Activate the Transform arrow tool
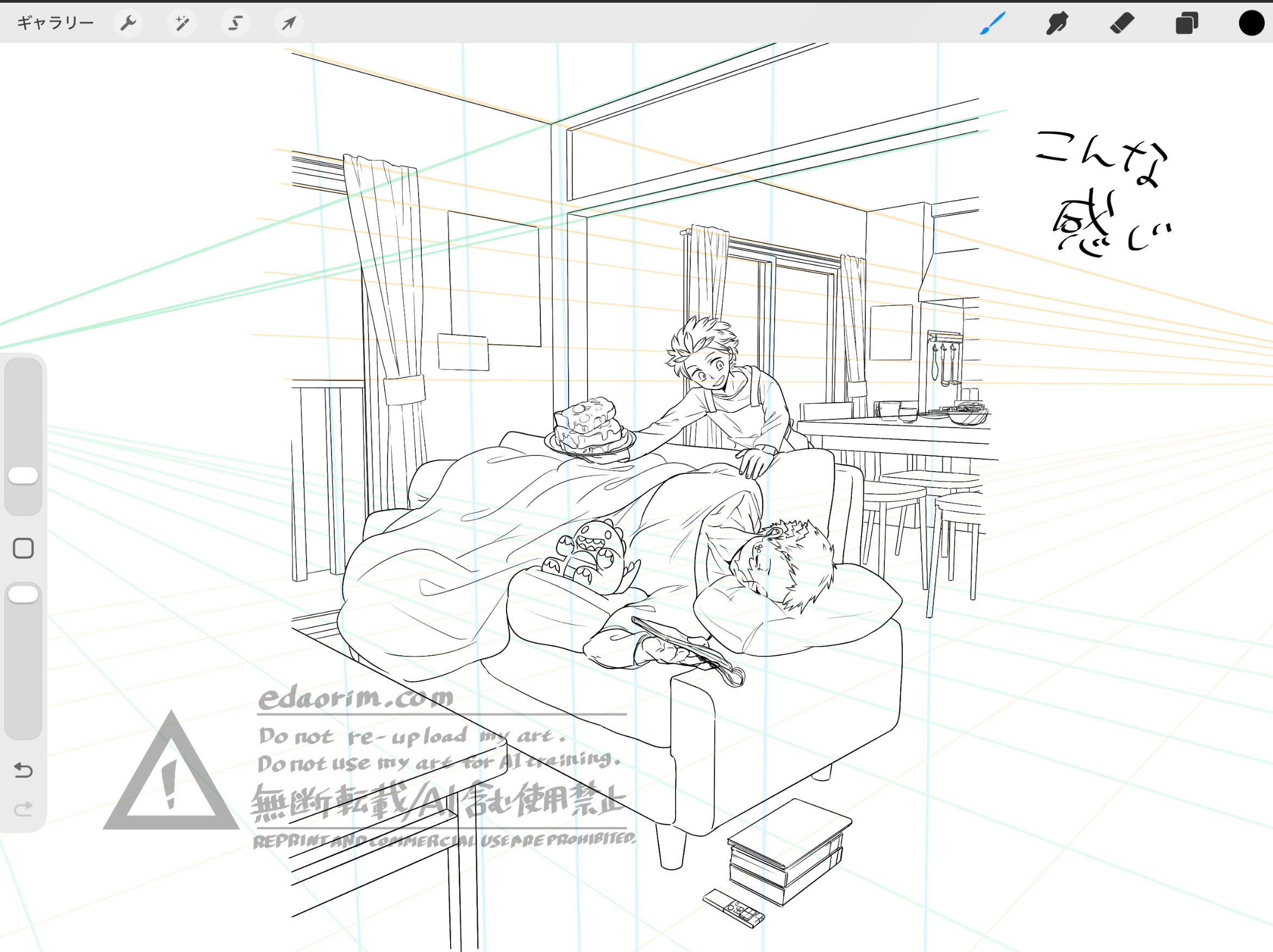 point(289,23)
